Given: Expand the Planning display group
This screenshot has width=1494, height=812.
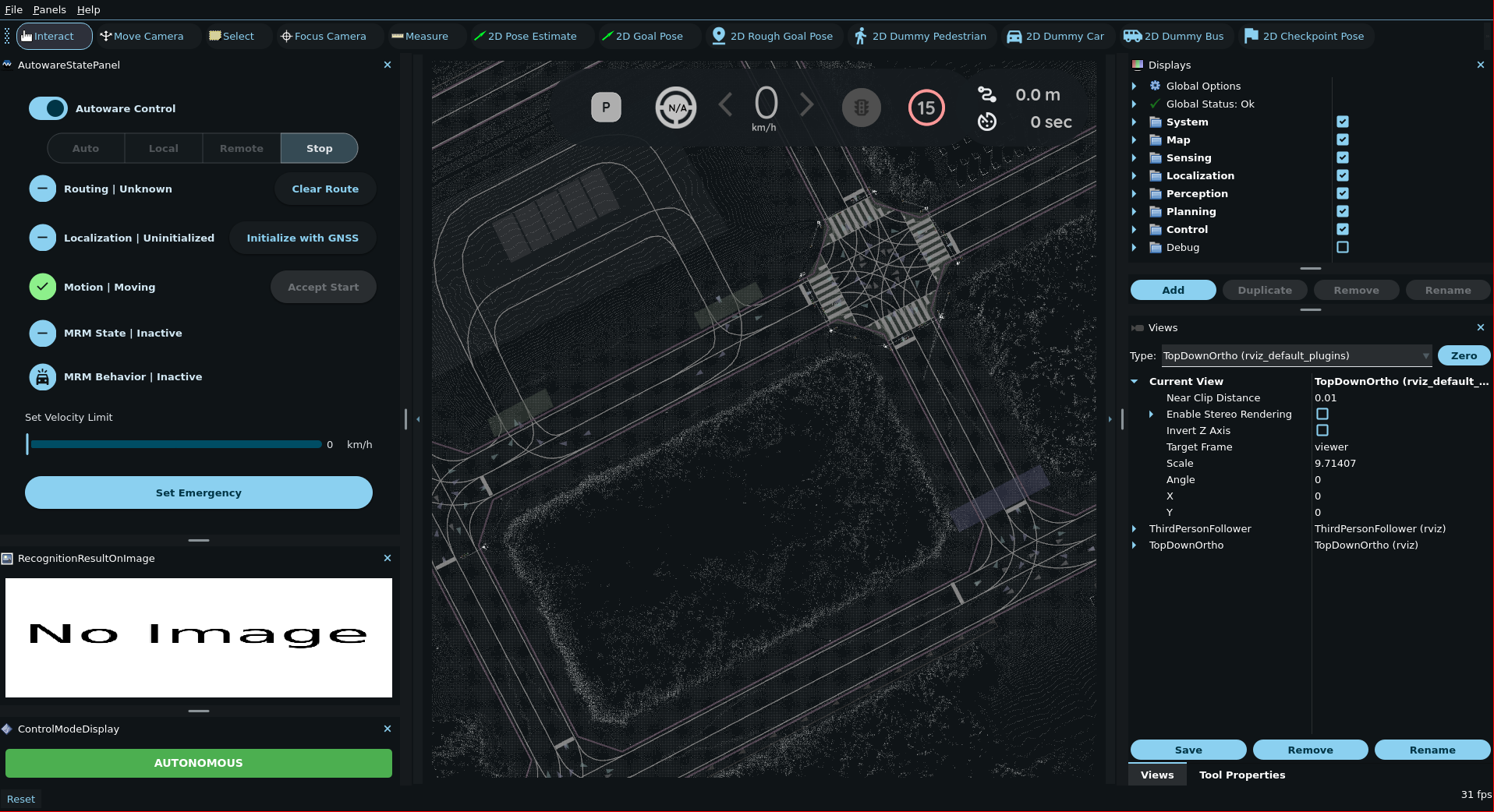Looking at the screenshot, I should (x=1134, y=212).
